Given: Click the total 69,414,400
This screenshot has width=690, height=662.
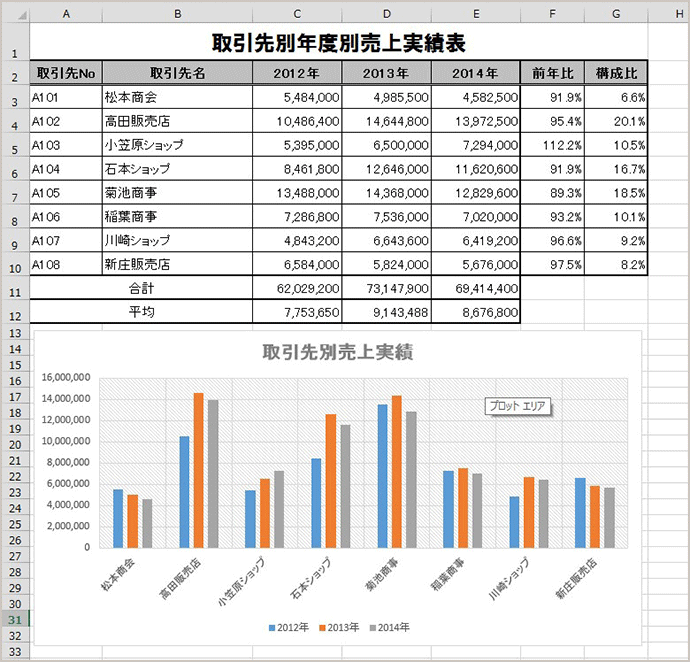Looking at the screenshot, I should pos(476,288).
